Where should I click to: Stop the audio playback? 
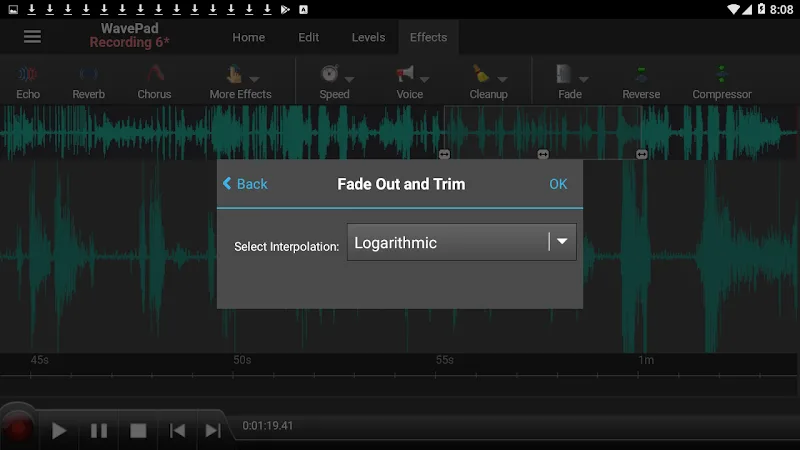(138, 430)
